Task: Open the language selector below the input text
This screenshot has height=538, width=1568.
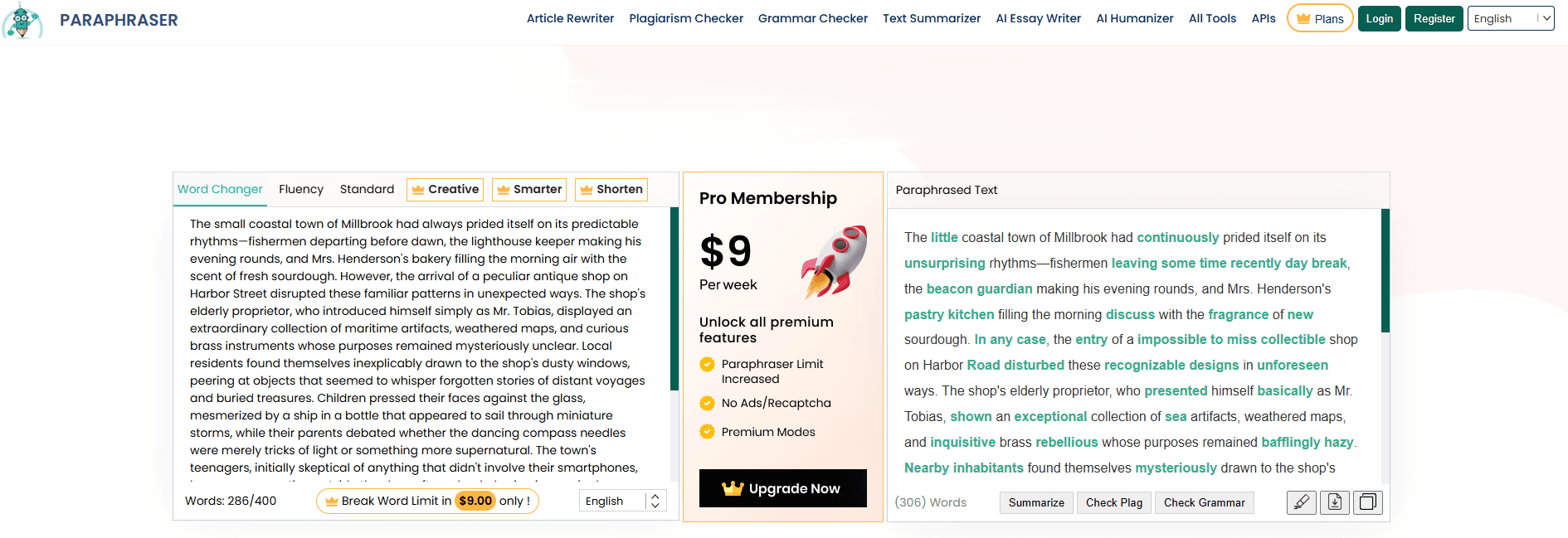Action: [x=621, y=501]
